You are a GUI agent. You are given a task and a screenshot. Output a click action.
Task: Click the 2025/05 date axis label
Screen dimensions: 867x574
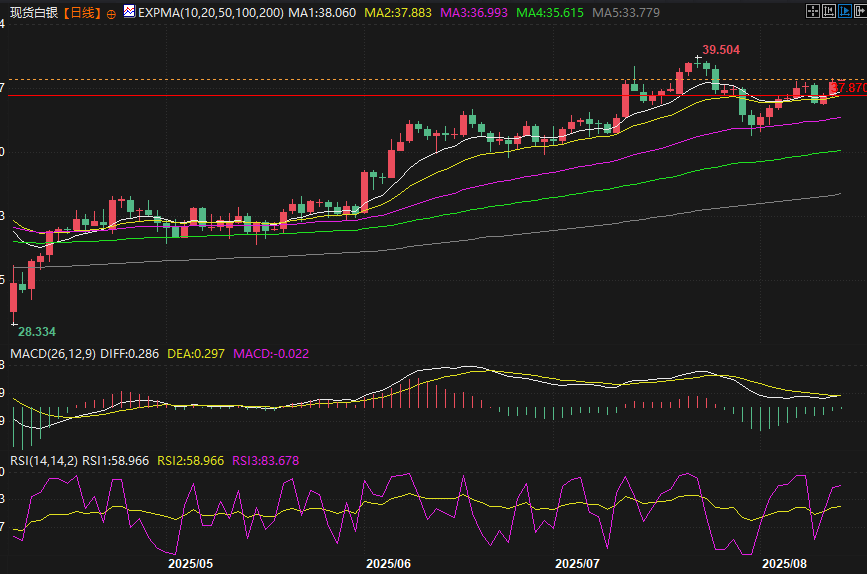[x=190, y=564]
